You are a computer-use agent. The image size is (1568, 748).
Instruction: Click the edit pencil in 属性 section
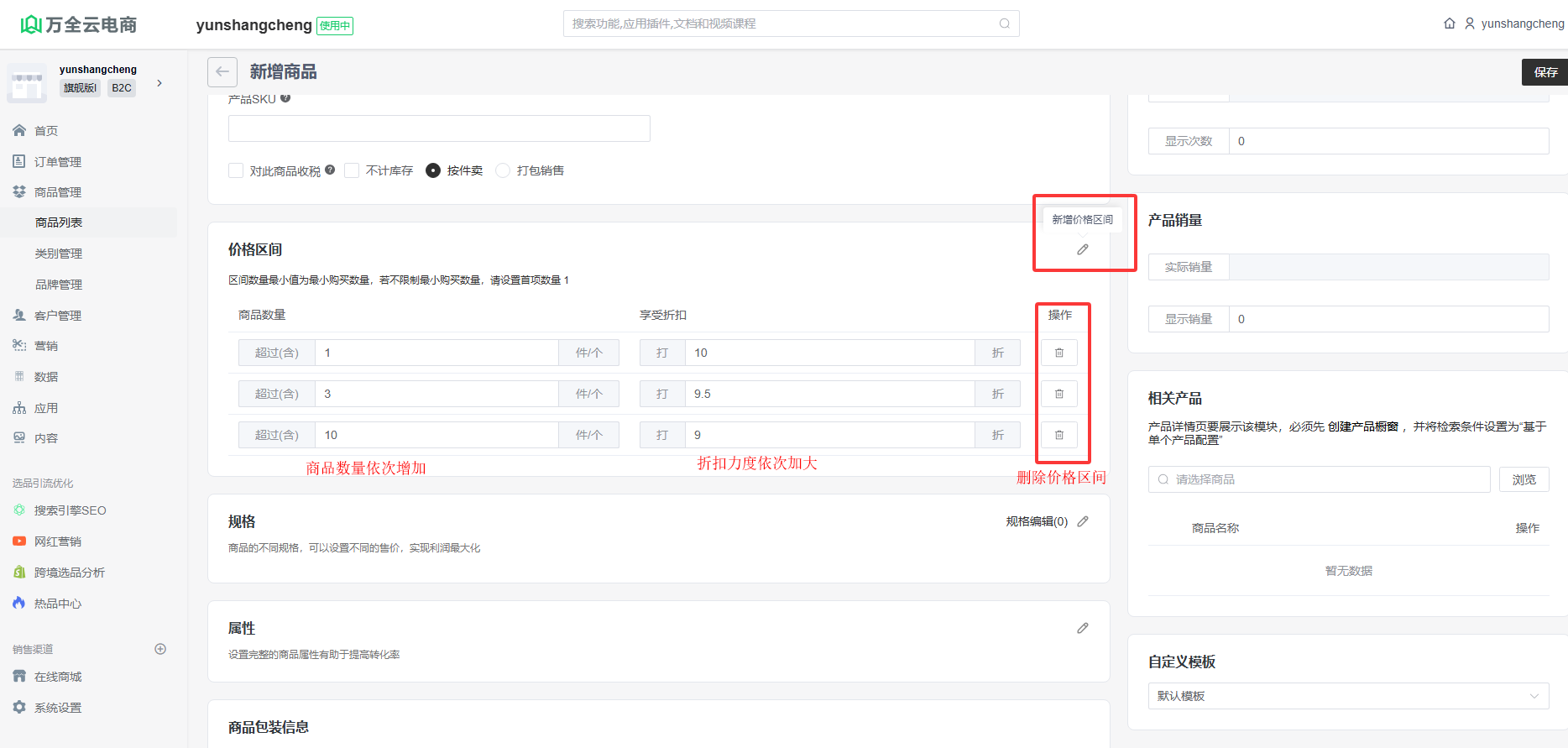pos(1083,628)
